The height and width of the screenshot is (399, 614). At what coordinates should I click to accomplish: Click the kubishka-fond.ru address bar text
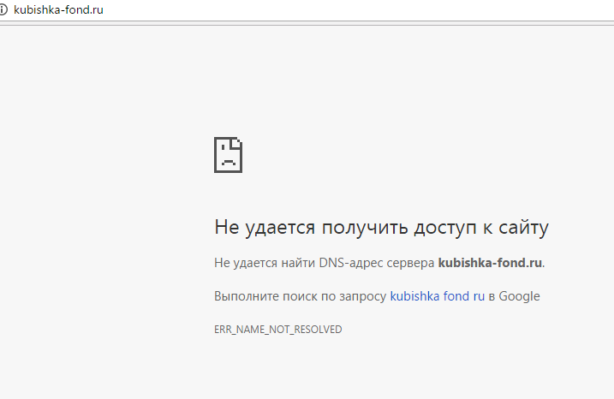(58, 10)
